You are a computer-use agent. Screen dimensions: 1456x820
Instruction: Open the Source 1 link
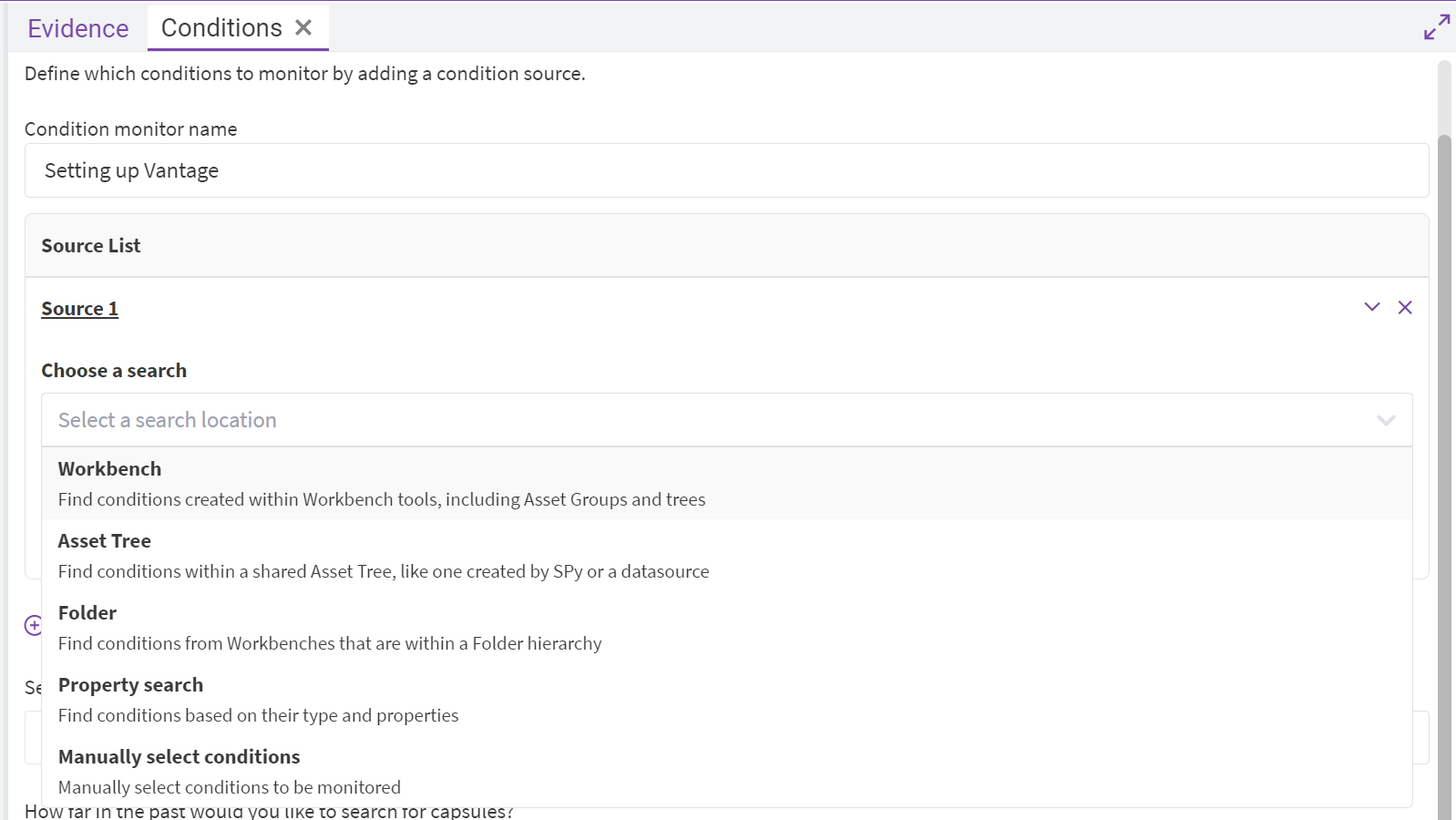pos(79,309)
